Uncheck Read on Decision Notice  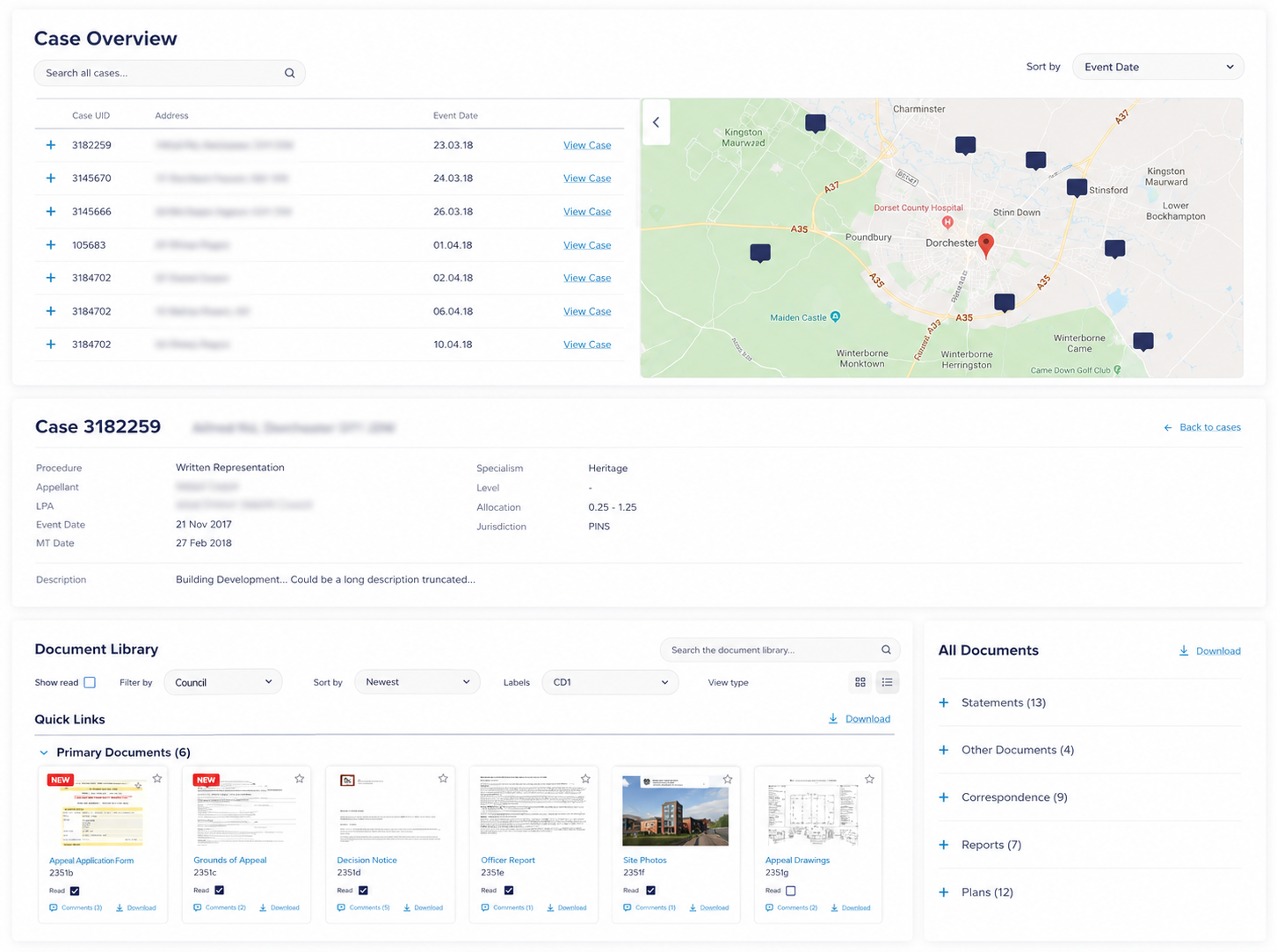coord(363,890)
